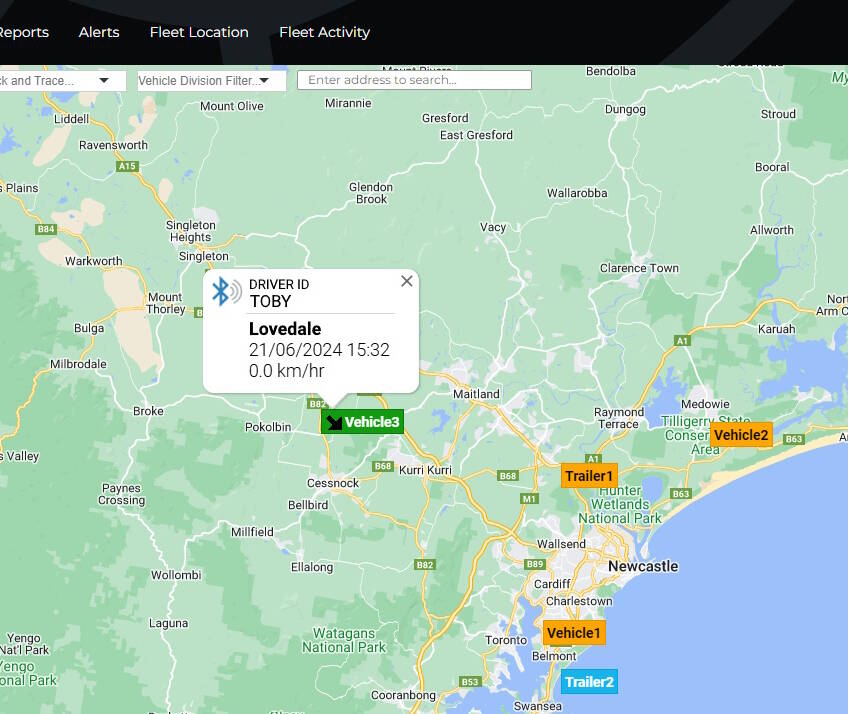The image size is (848, 714).
Task: Click the Cessnock label on the map
Action: tap(333, 483)
